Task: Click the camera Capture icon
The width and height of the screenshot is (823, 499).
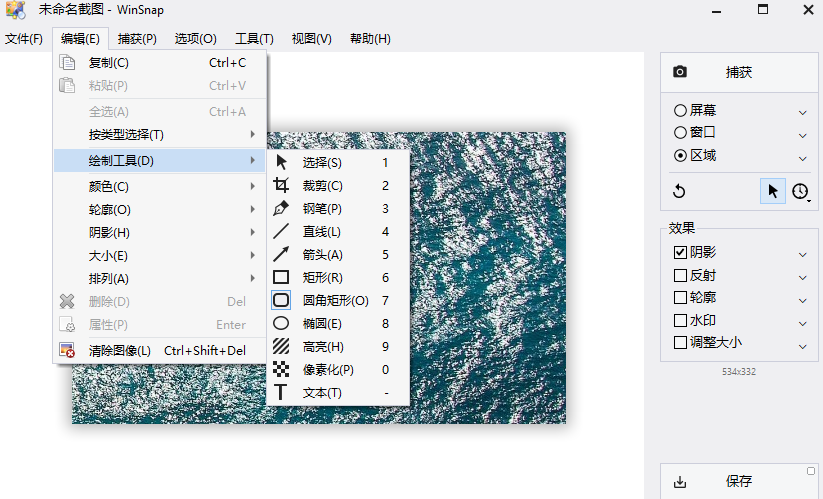Action: tap(680, 72)
